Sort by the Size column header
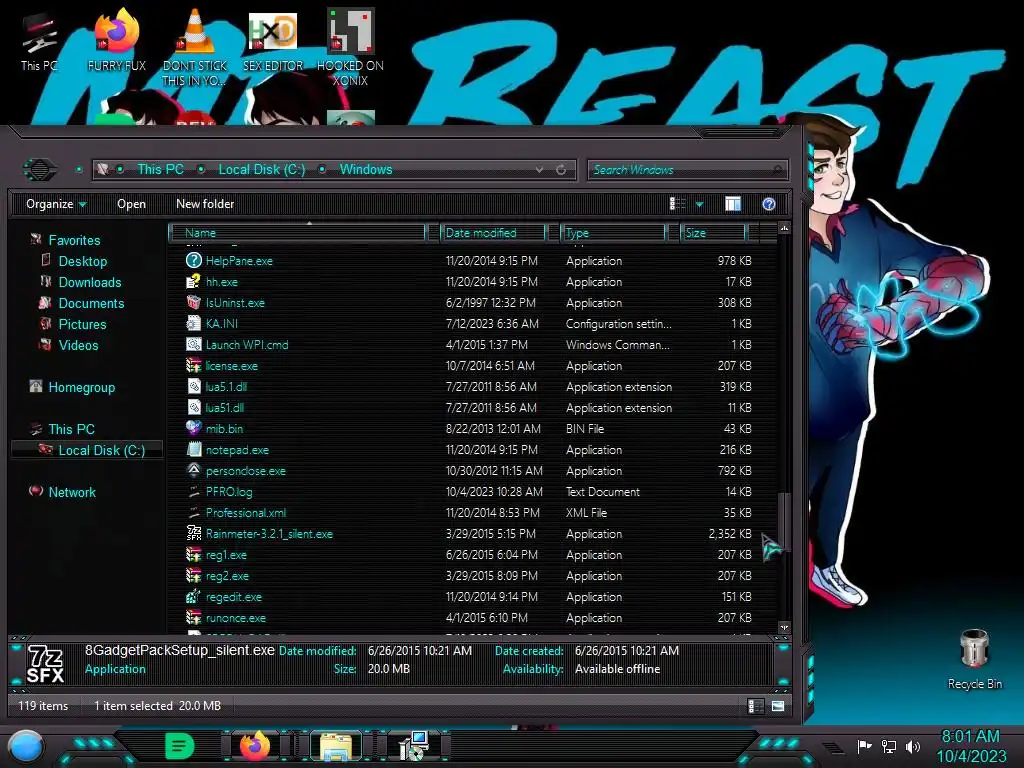 713,233
